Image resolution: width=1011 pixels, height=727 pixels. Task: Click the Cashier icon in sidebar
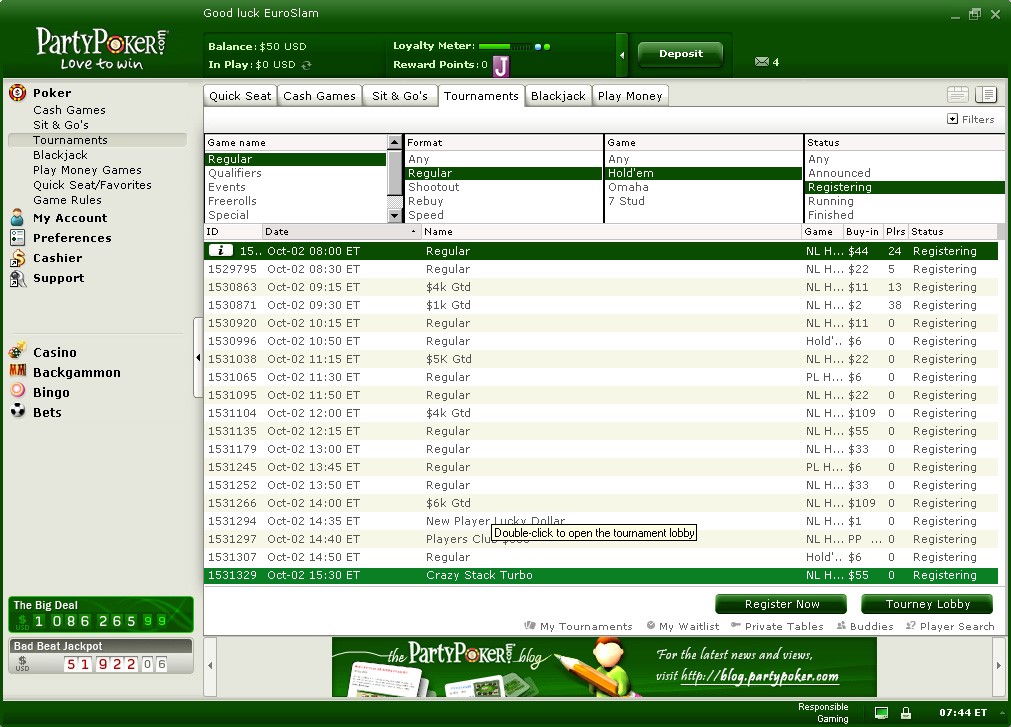coord(17,258)
